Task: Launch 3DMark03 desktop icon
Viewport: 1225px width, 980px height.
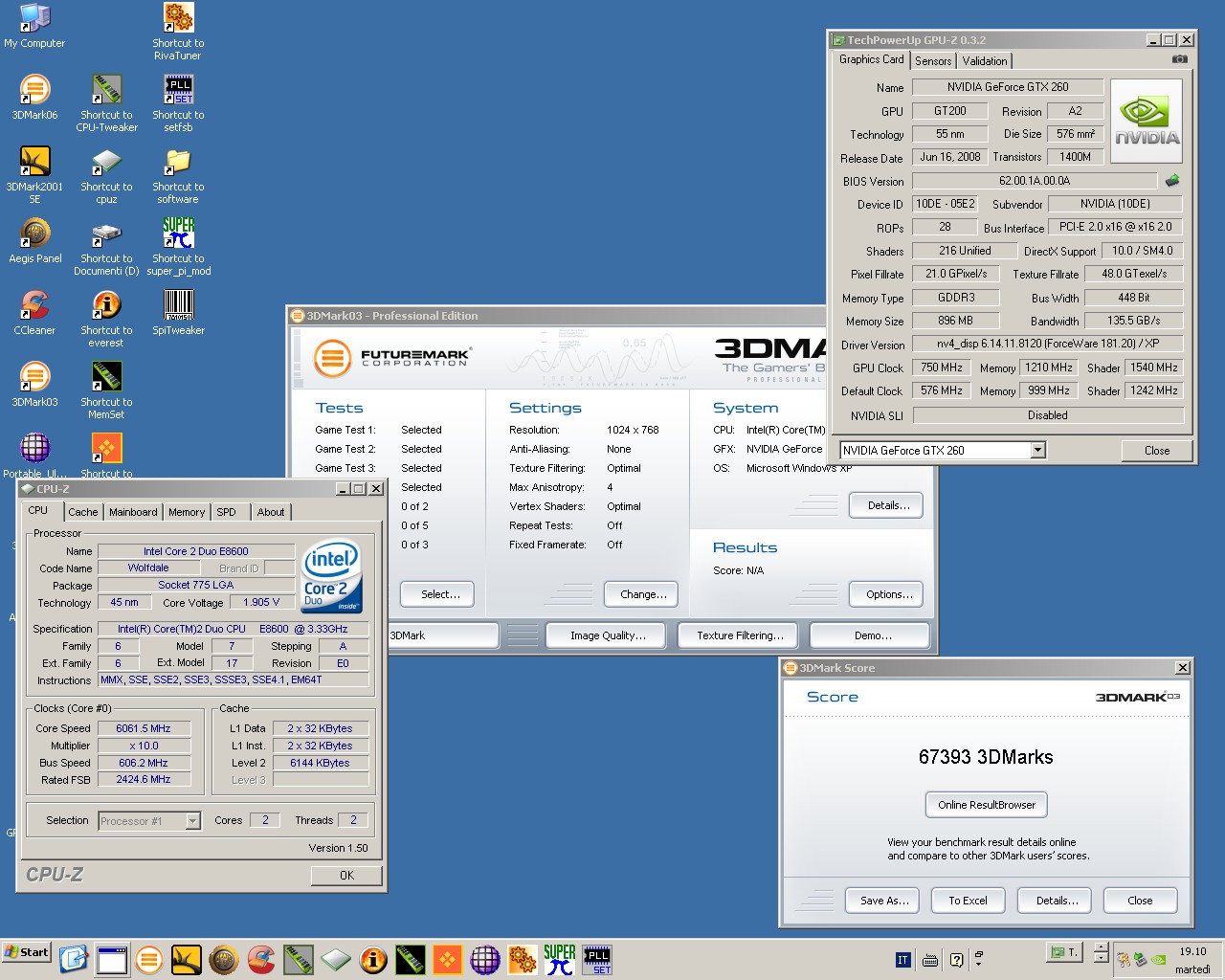Action: [34, 385]
